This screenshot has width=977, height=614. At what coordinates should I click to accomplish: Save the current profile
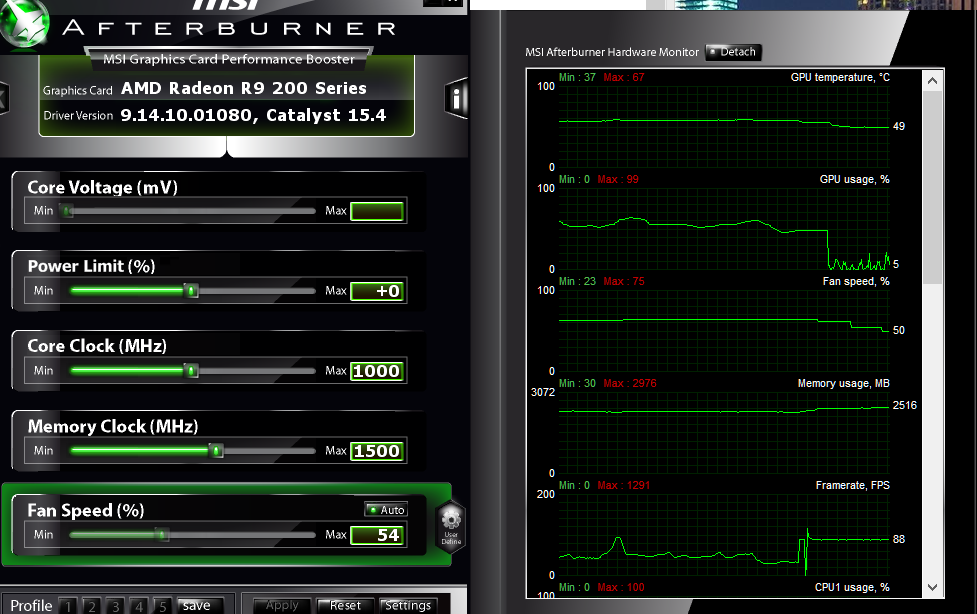(x=198, y=605)
